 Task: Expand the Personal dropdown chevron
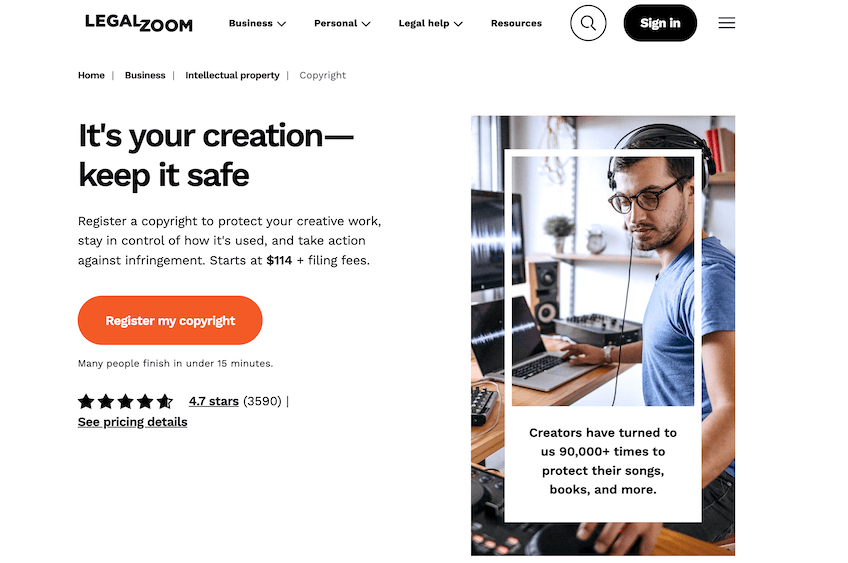[x=366, y=24]
